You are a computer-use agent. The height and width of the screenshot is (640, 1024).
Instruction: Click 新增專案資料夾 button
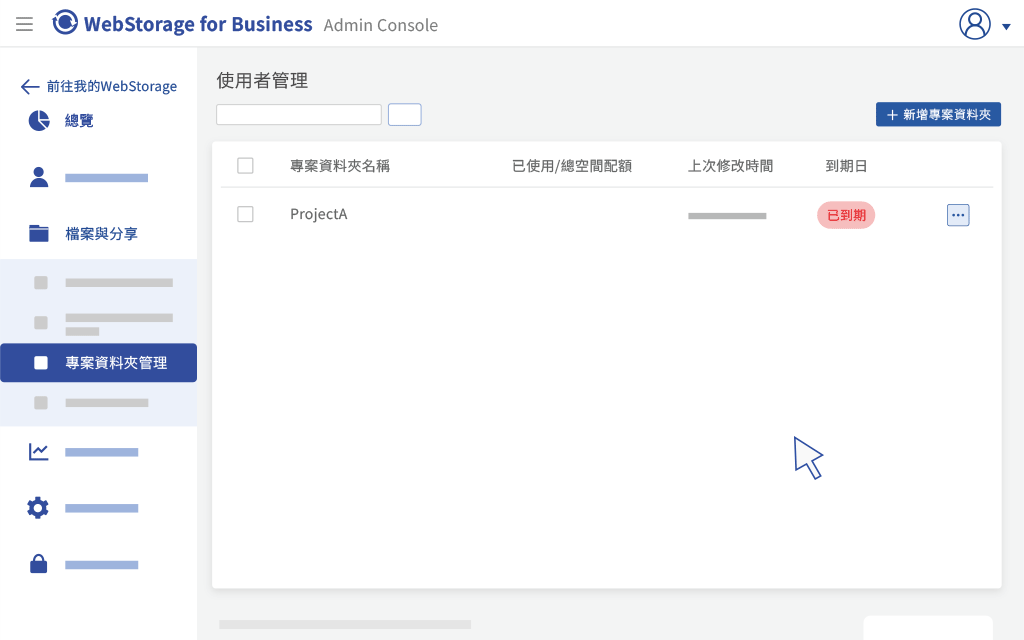[x=938, y=114]
